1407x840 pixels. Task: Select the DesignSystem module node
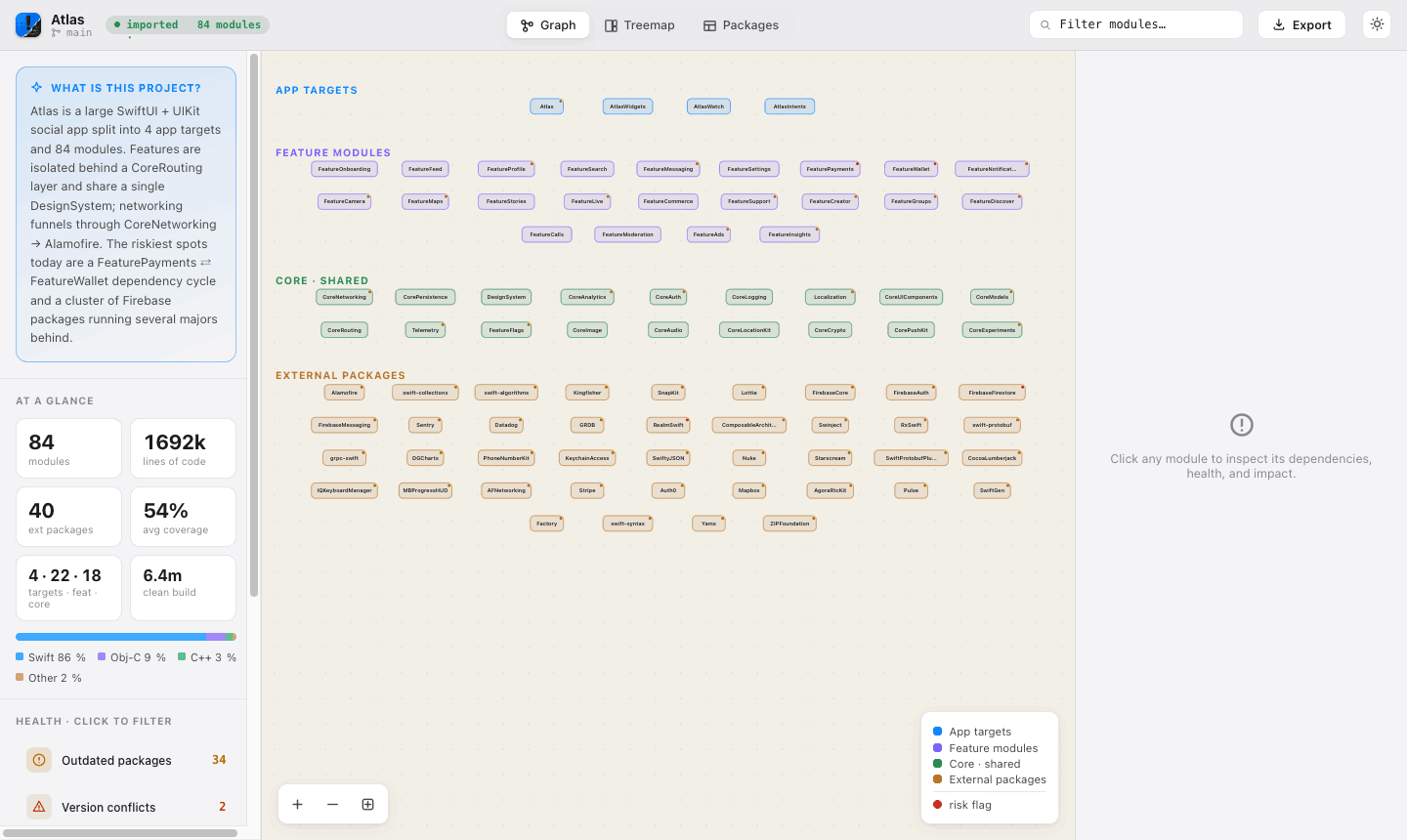click(506, 297)
